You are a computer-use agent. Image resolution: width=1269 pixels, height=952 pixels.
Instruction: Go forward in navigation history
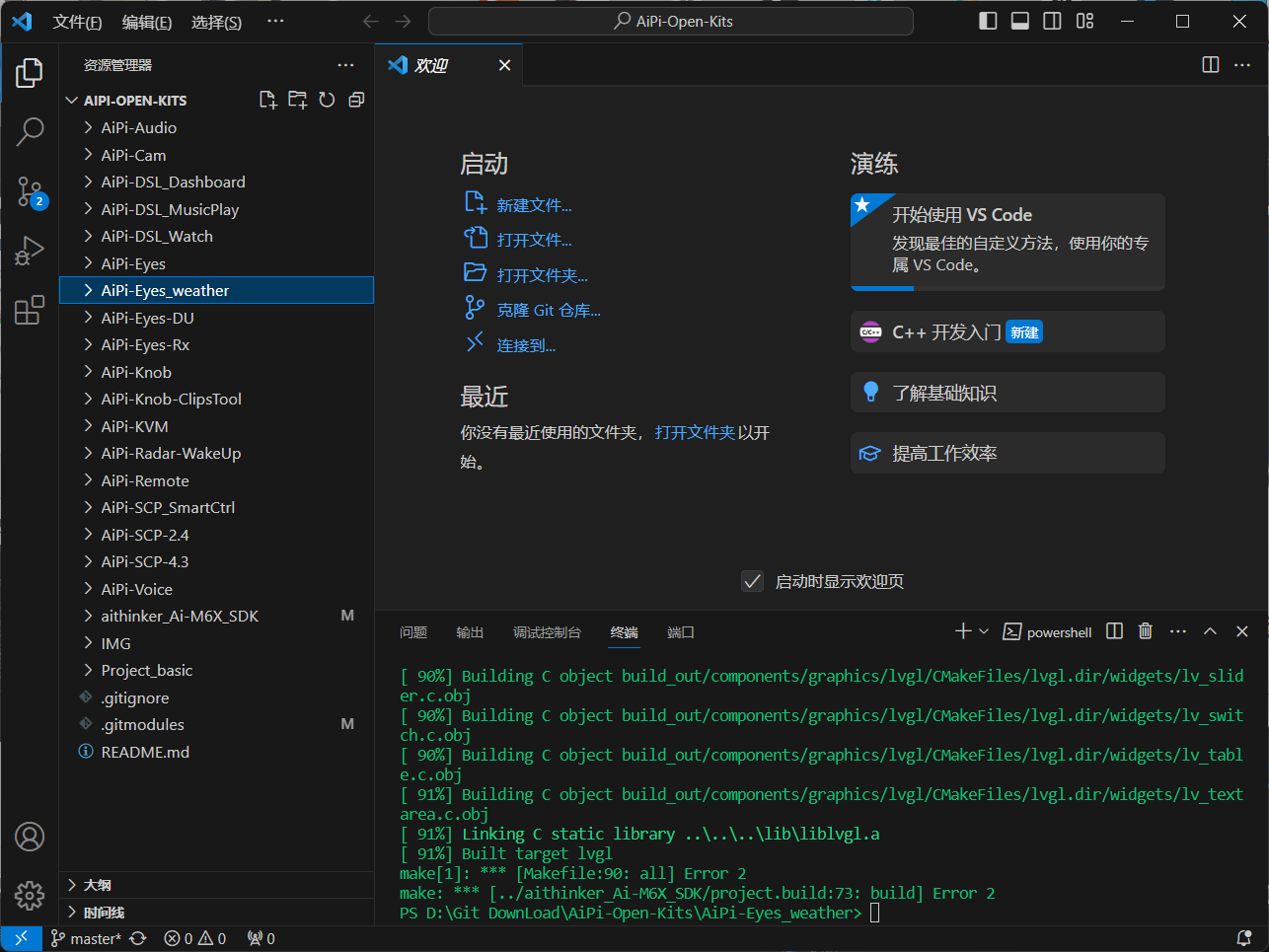click(403, 22)
